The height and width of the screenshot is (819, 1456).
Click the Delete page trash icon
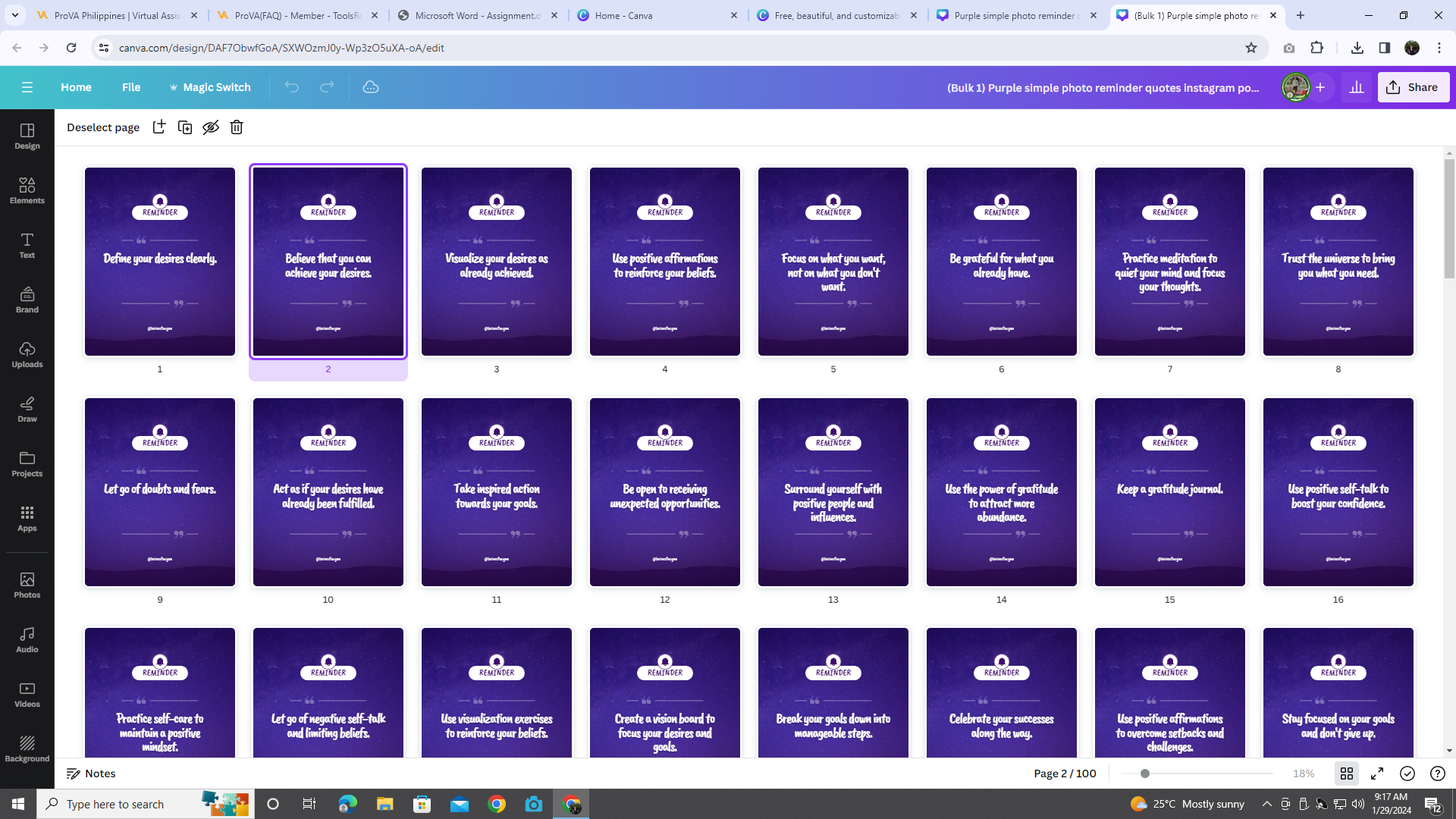click(237, 127)
